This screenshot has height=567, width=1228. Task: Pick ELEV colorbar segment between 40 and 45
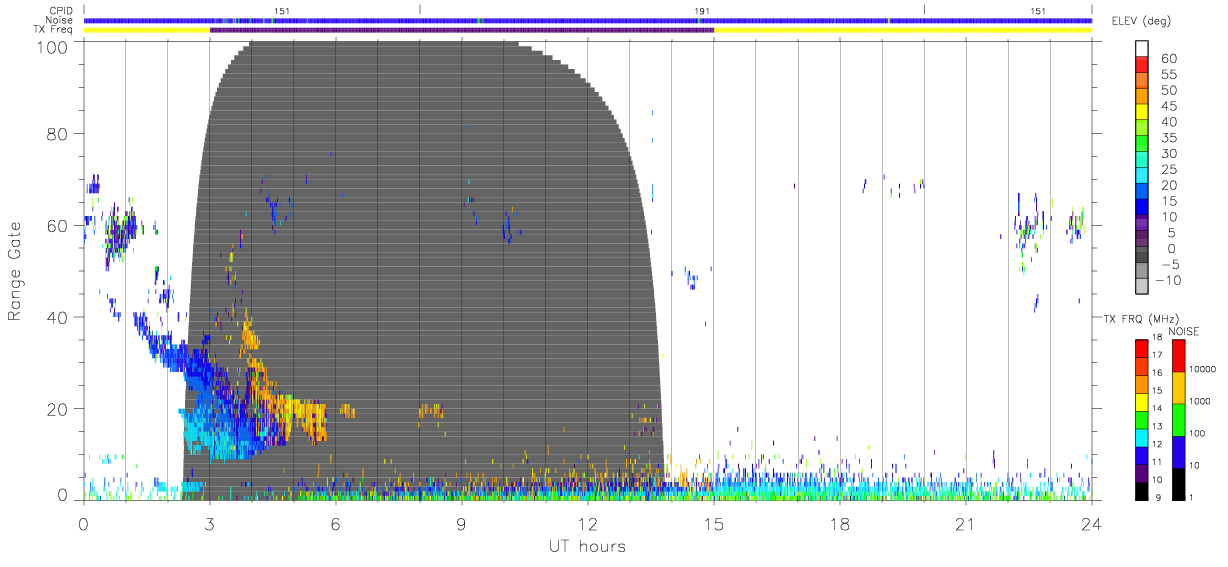pyautogui.click(x=1142, y=114)
